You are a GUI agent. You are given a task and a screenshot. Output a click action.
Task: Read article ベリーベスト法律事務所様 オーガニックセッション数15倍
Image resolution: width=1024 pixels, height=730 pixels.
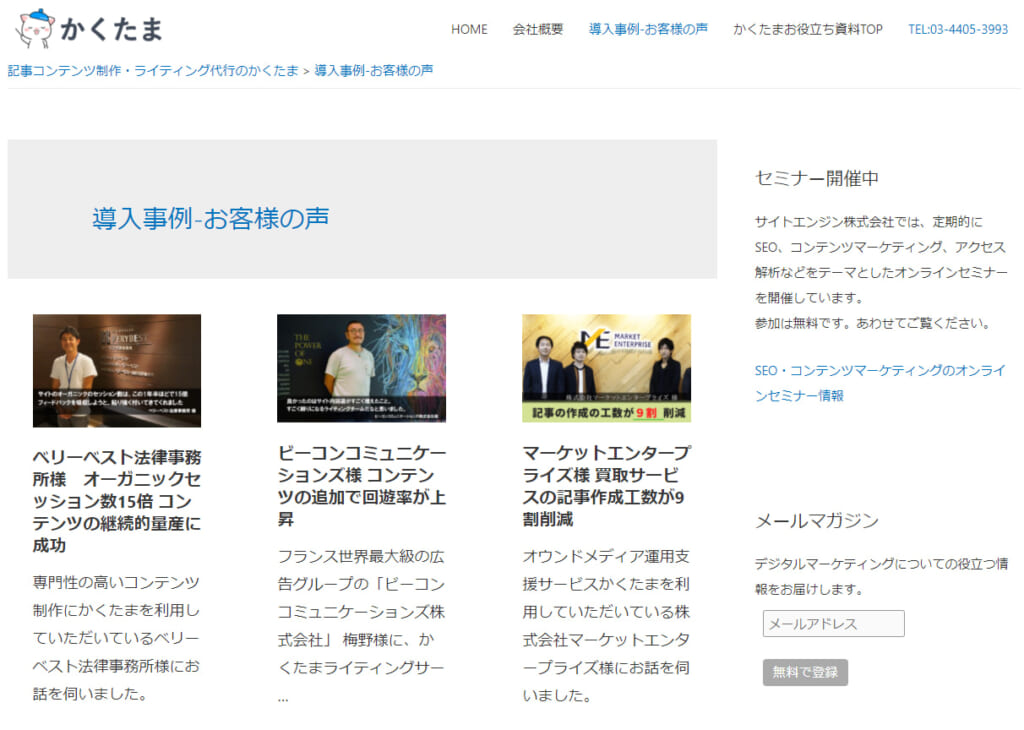[x=117, y=501]
